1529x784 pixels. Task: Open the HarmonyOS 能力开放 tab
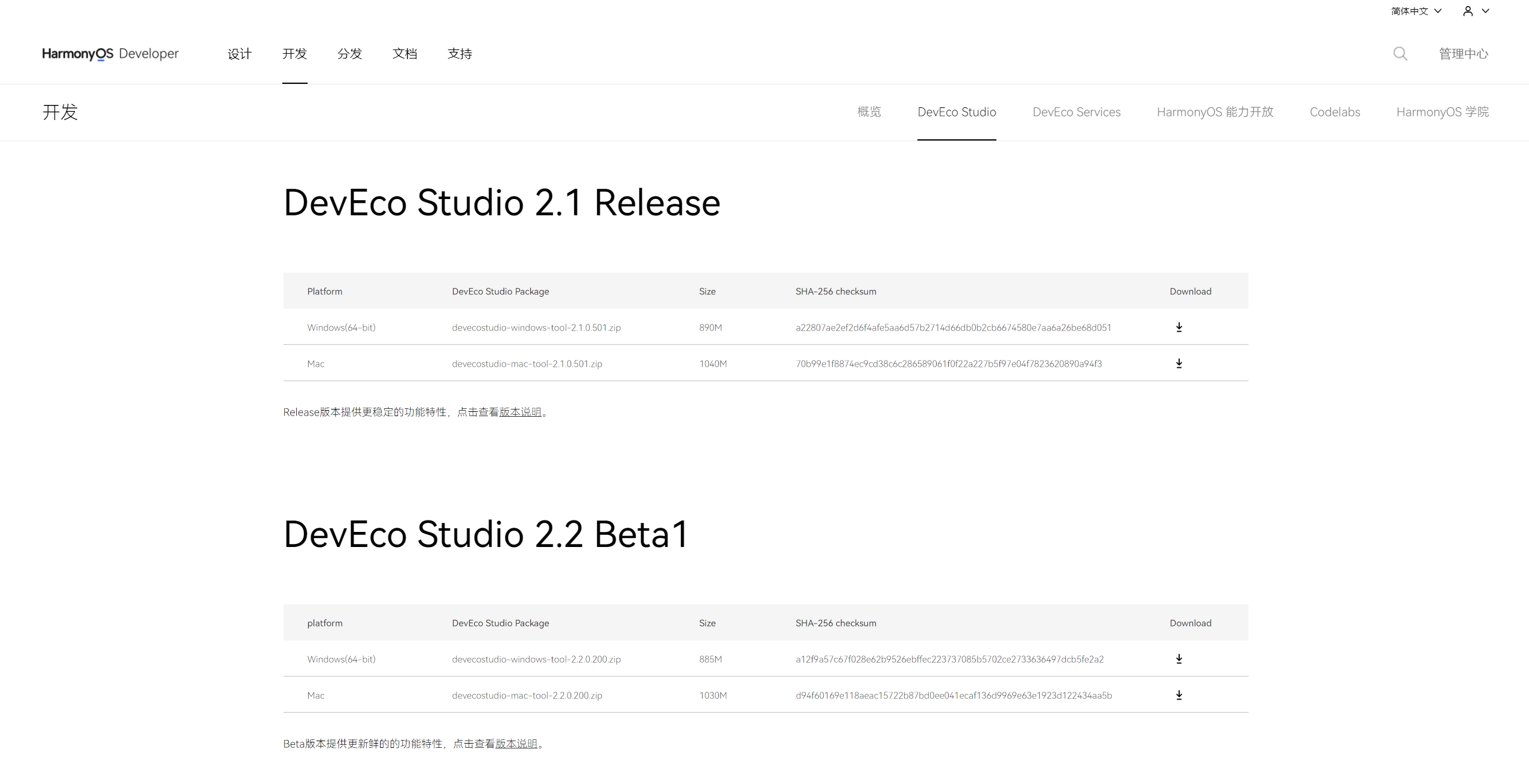(1215, 112)
